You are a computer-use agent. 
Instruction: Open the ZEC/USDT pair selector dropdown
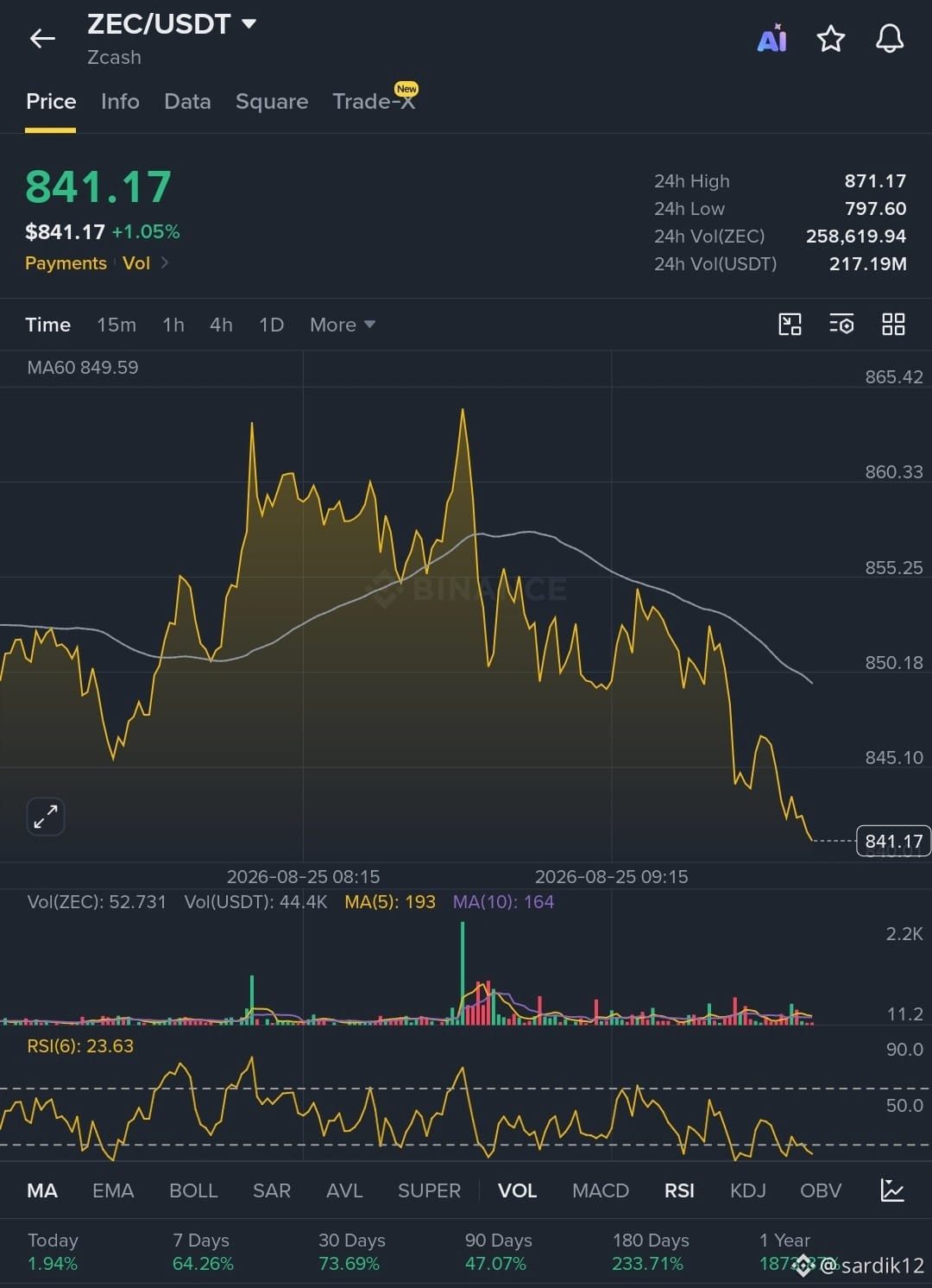point(172,24)
